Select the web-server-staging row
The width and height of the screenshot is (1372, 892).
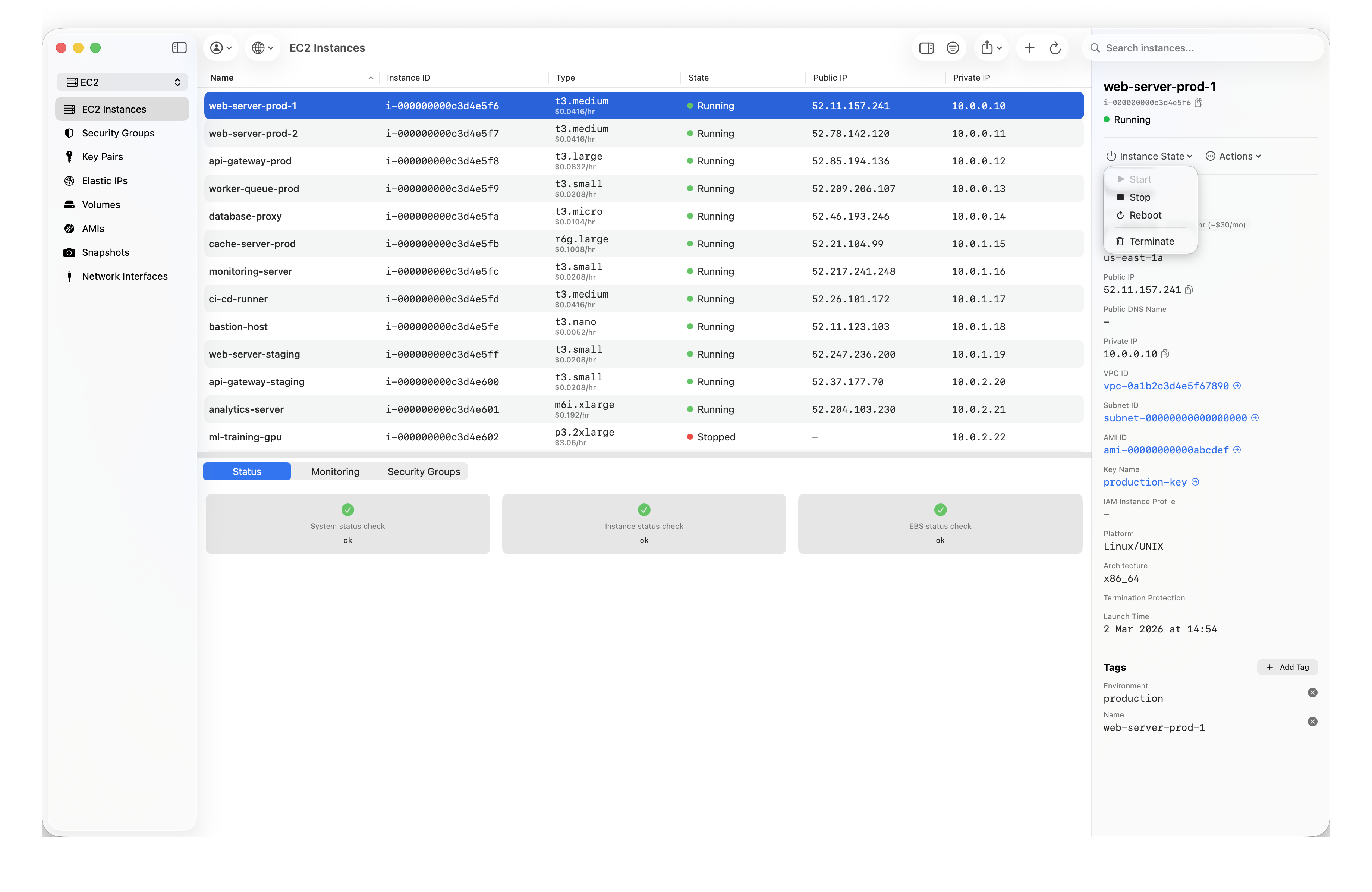[x=644, y=354]
